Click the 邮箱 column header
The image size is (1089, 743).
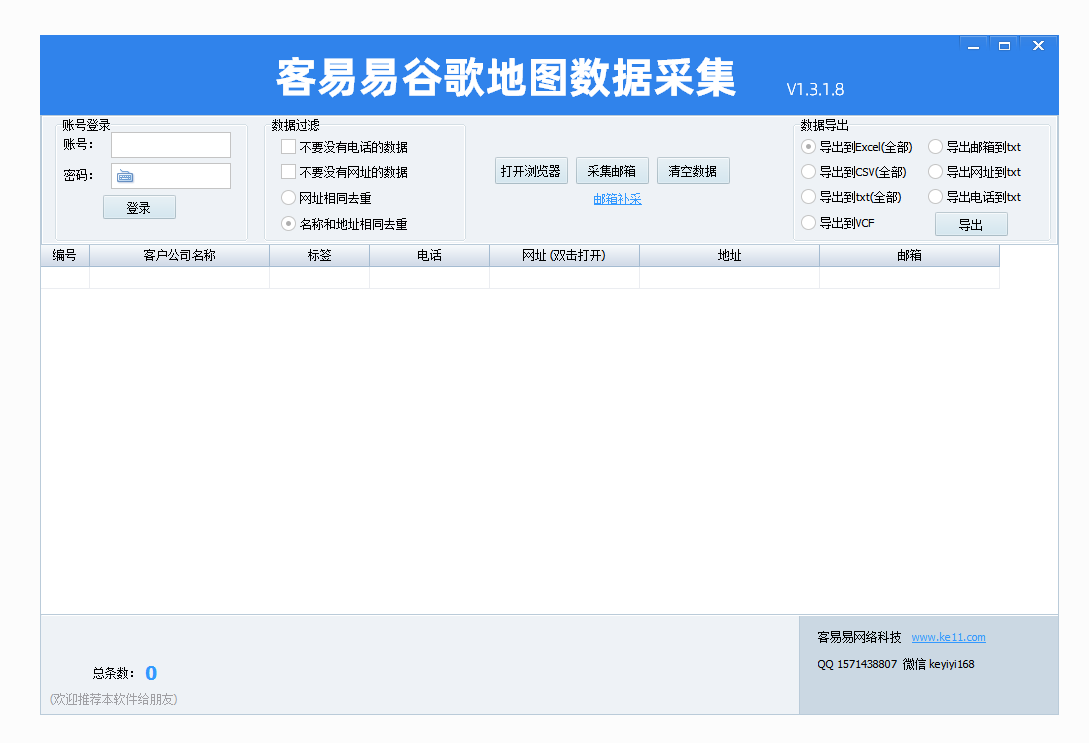pyautogui.click(x=909, y=256)
